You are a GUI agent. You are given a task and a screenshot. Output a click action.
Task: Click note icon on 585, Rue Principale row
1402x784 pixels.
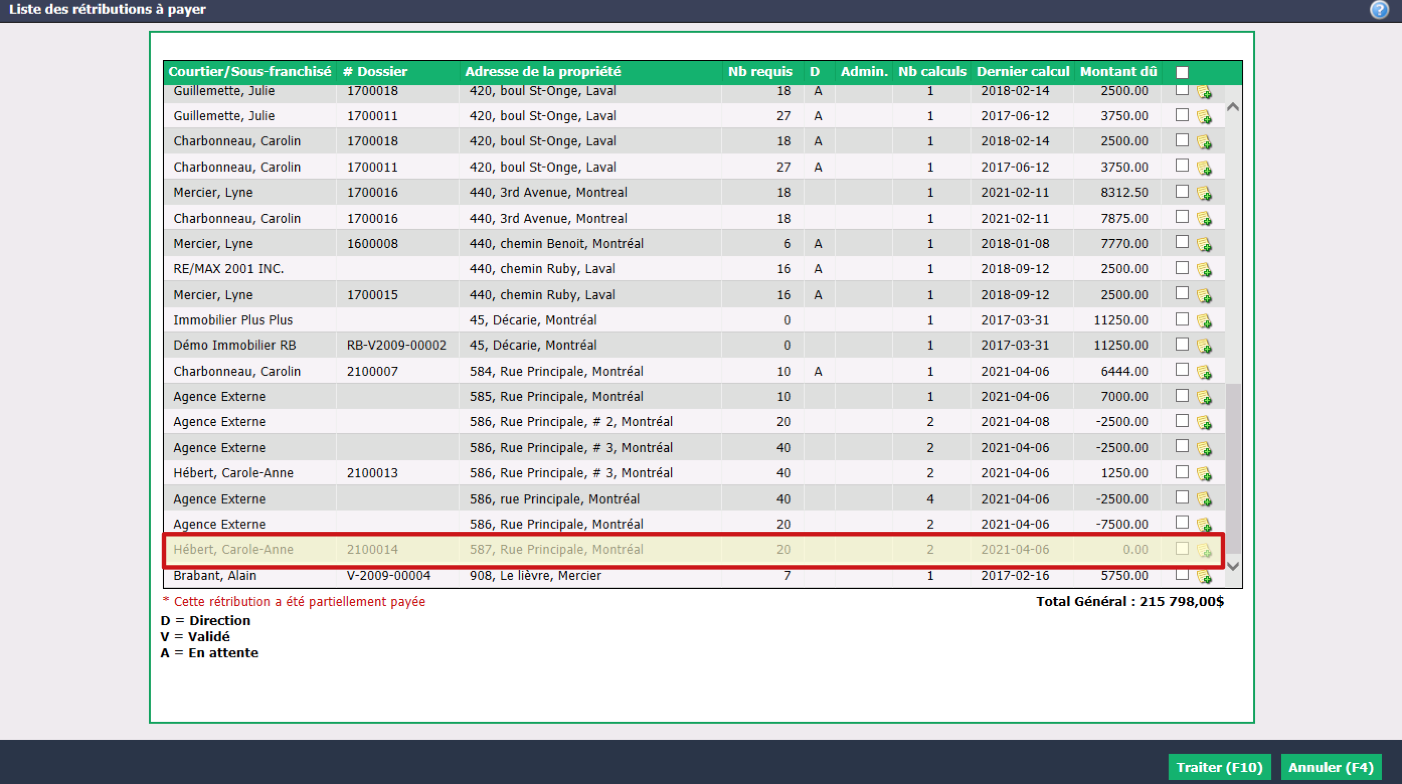tap(1204, 398)
